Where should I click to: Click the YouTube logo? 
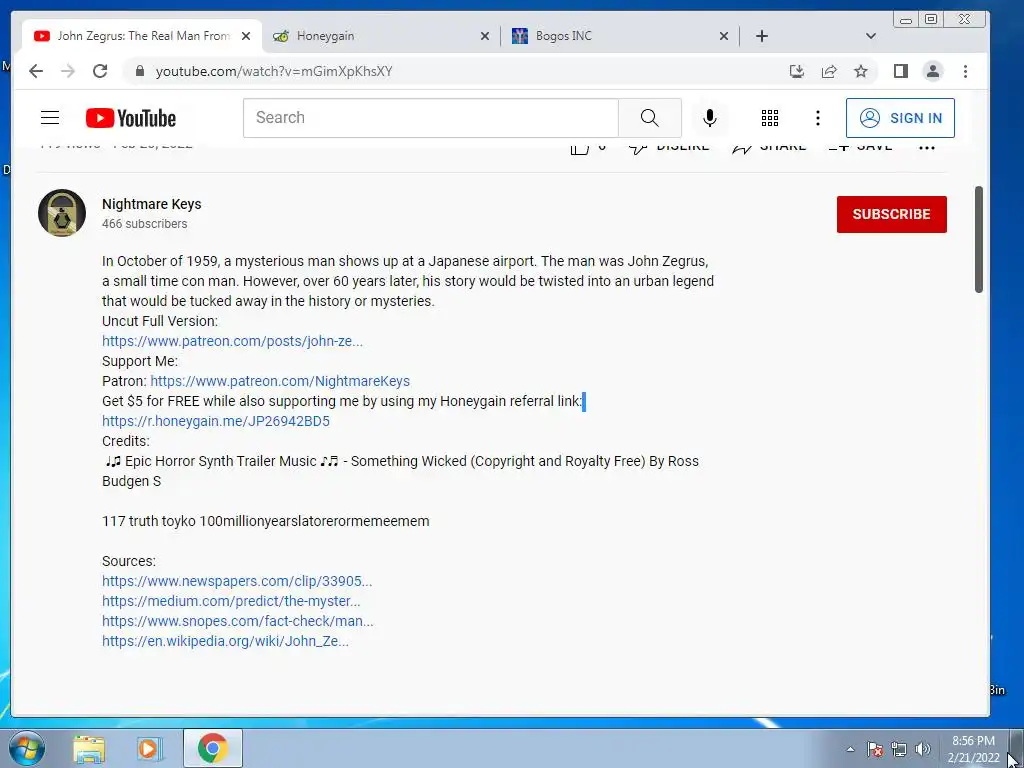click(131, 118)
